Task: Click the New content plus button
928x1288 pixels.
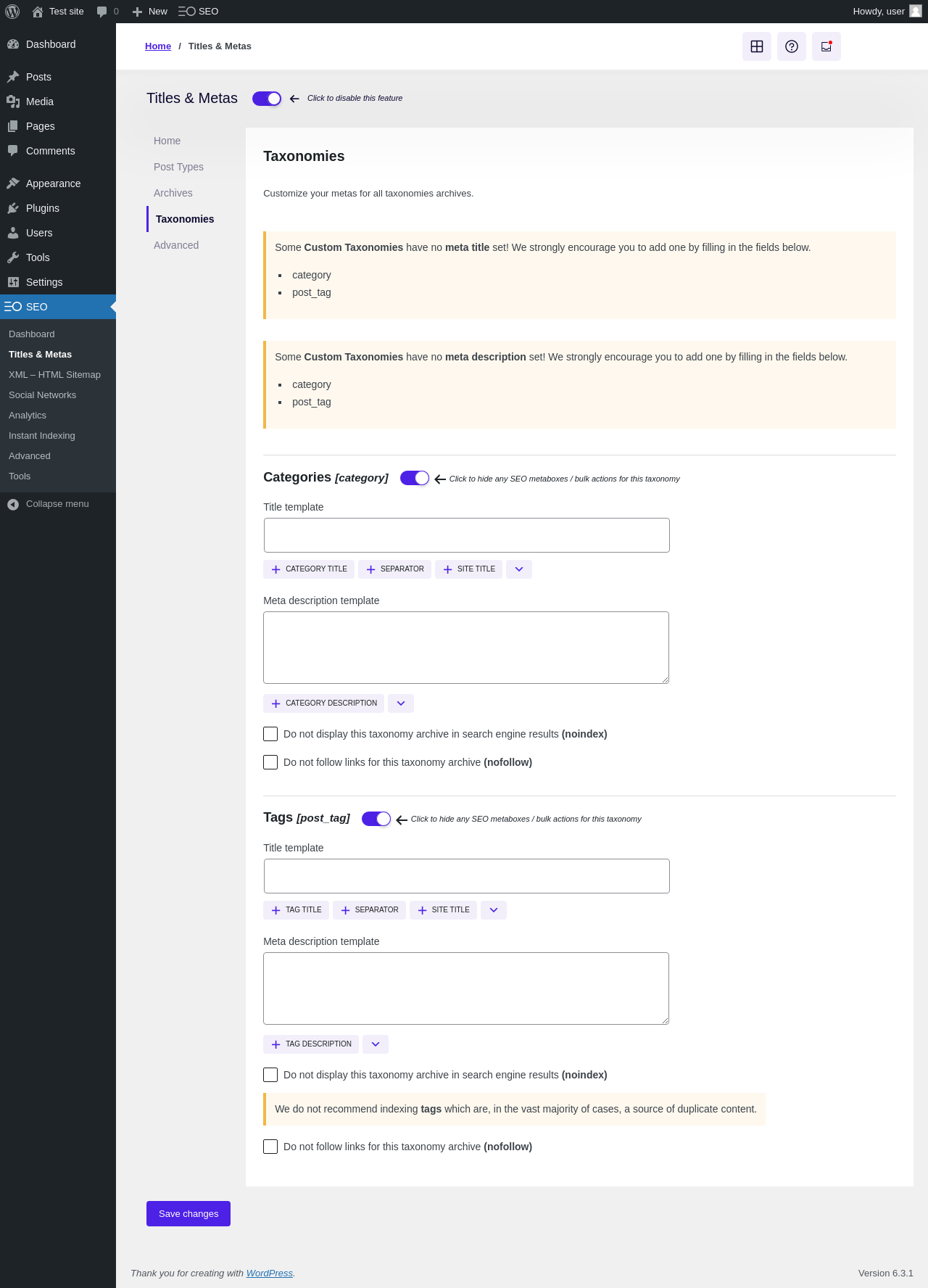Action: coord(149,12)
